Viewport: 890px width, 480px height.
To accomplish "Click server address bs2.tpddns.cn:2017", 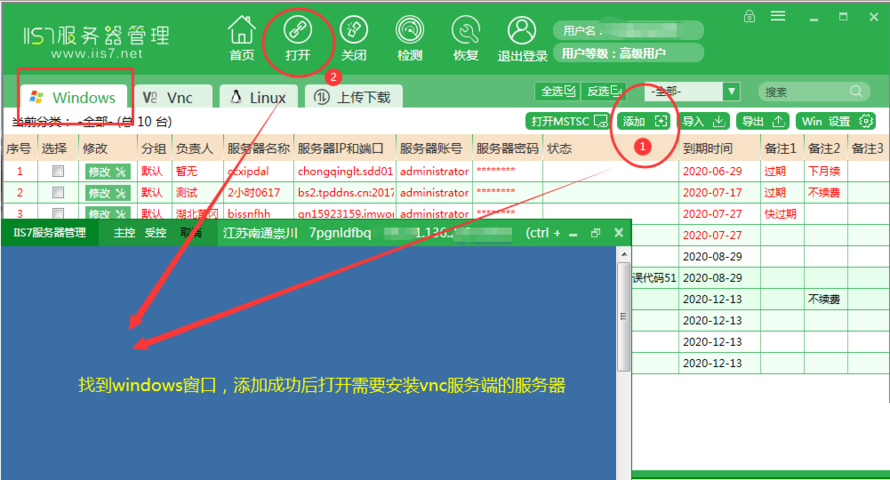I will click(346, 192).
